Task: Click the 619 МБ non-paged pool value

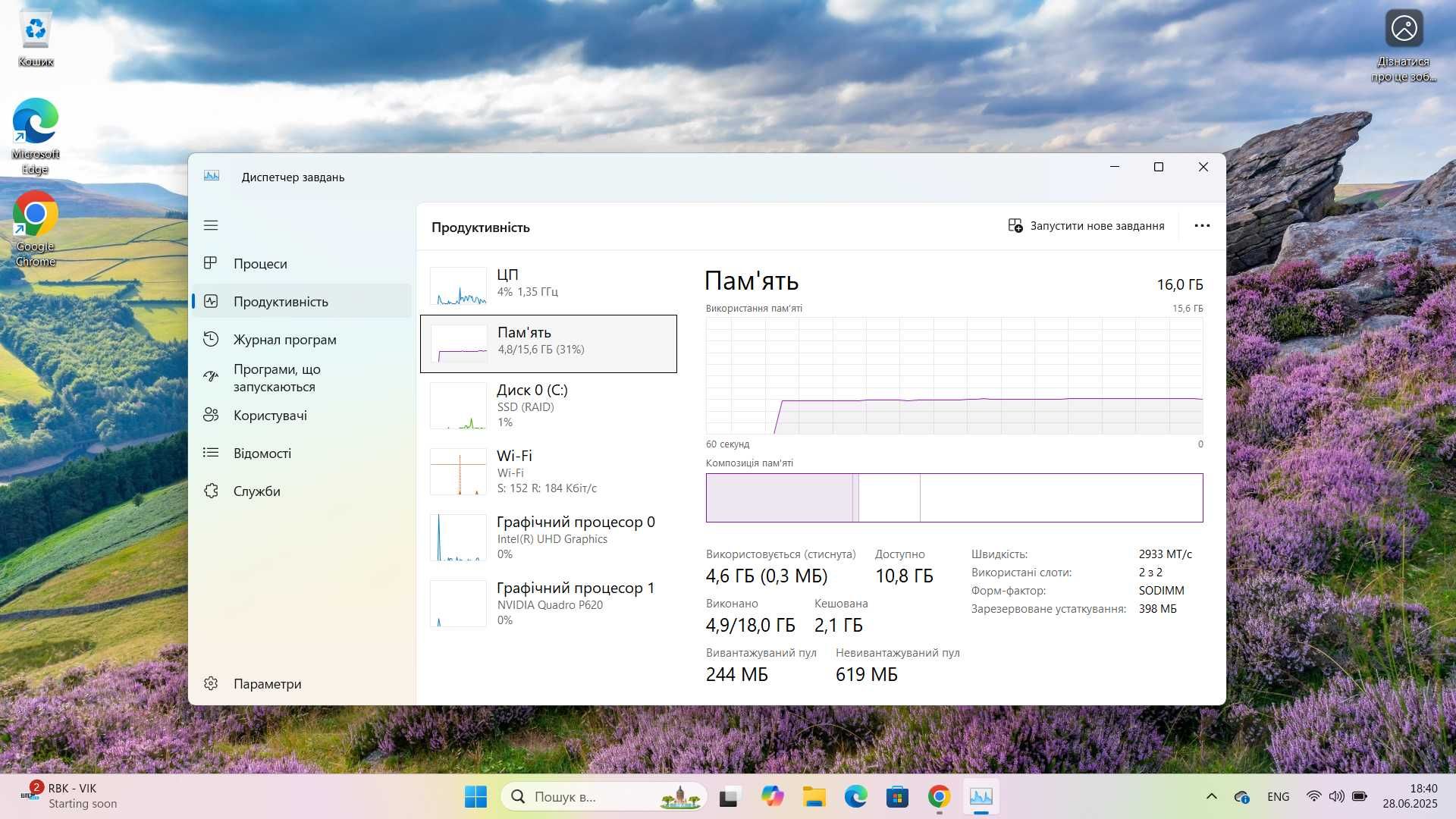Action: (867, 675)
